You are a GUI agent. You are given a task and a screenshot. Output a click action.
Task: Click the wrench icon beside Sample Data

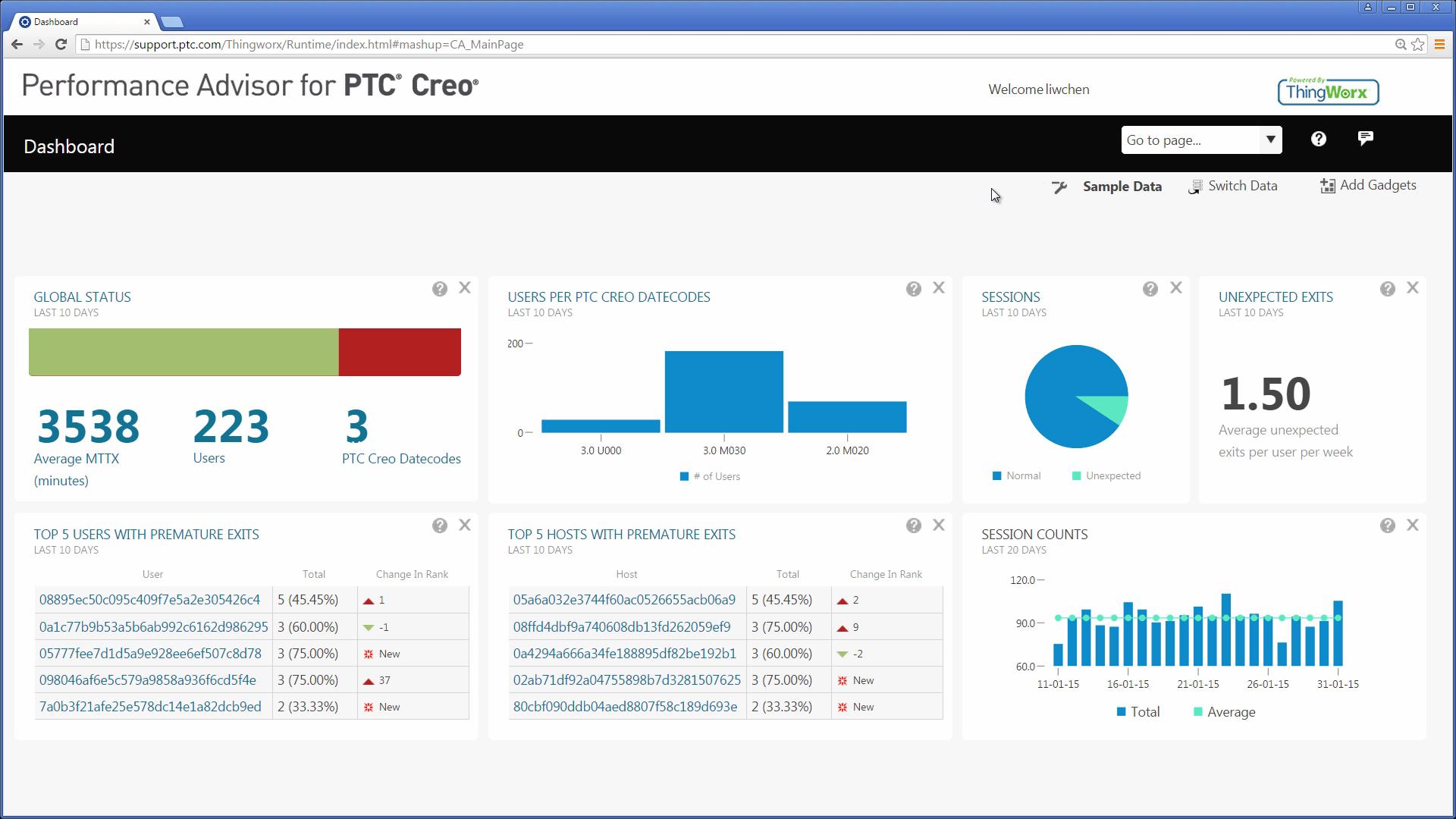tap(1059, 187)
